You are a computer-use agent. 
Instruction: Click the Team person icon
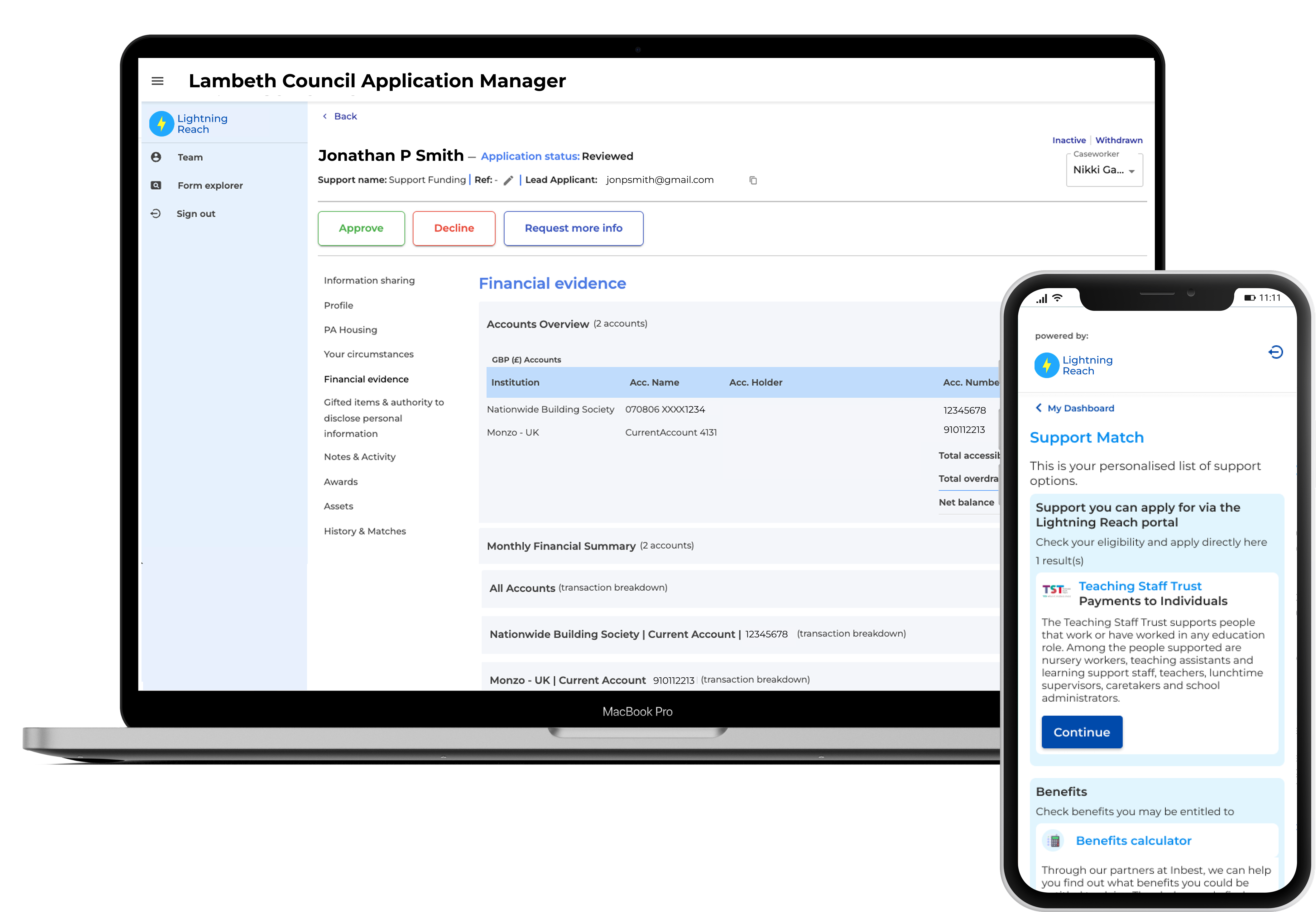pos(156,157)
